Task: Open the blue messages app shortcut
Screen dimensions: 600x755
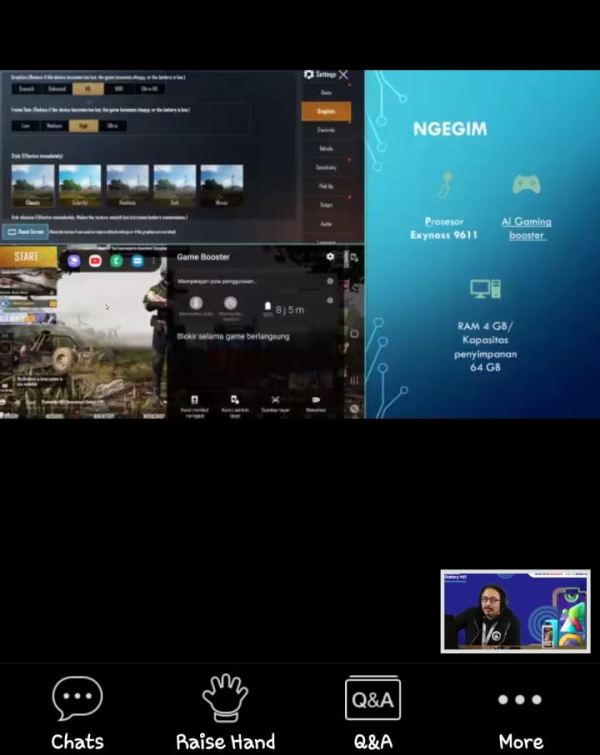Action: pyautogui.click(x=137, y=260)
